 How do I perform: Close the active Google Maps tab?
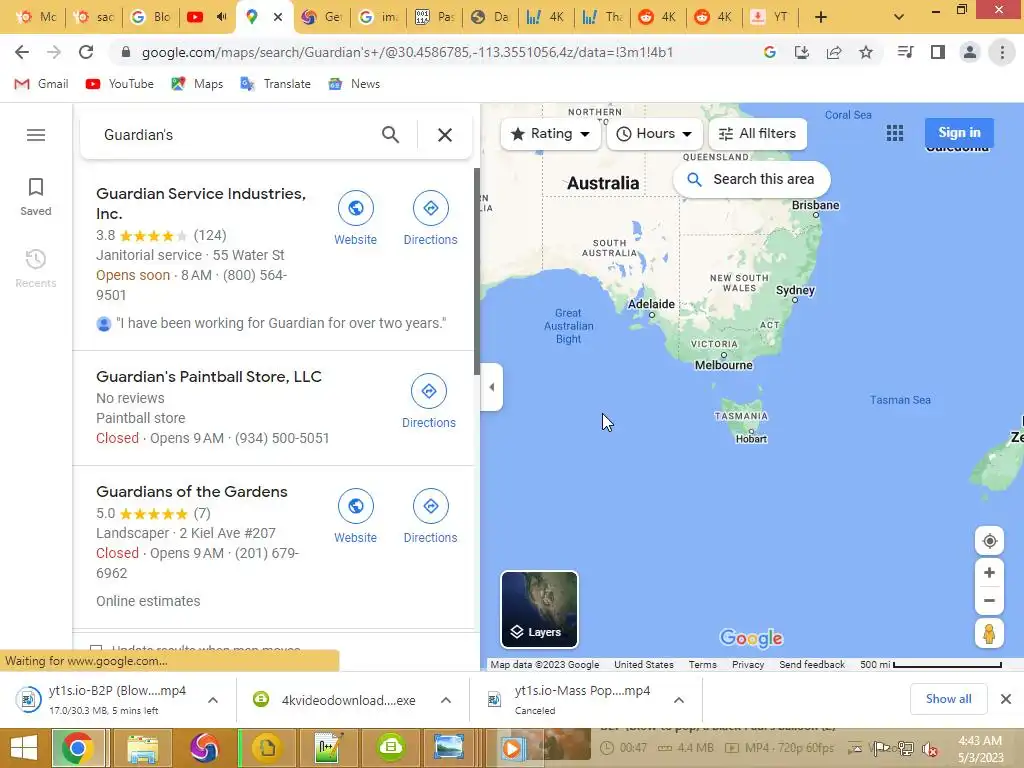(278, 17)
